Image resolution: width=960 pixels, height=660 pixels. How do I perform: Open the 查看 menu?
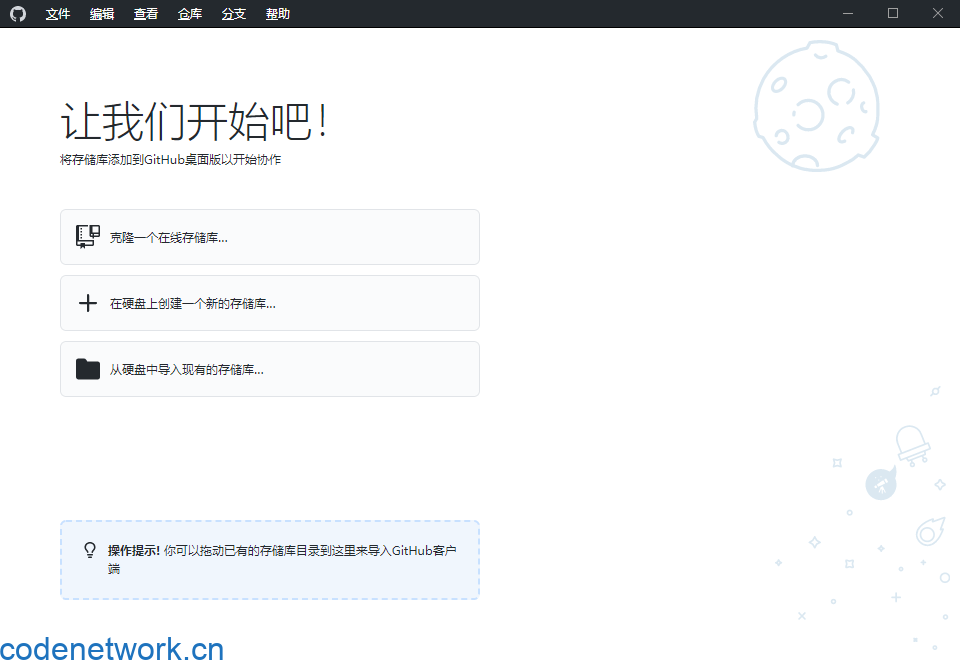pos(145,13)
